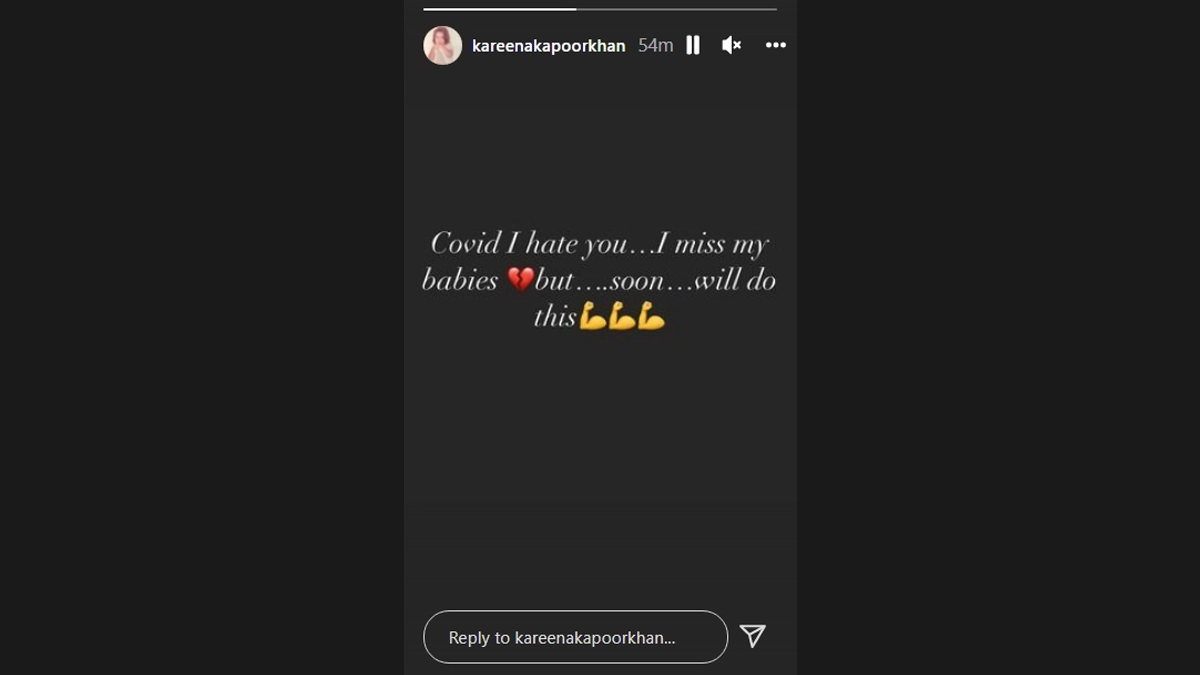The width and height of the screenshot is (1200, 675).
Task: Click the word "this" before the emojis
Action: [555, 317]
